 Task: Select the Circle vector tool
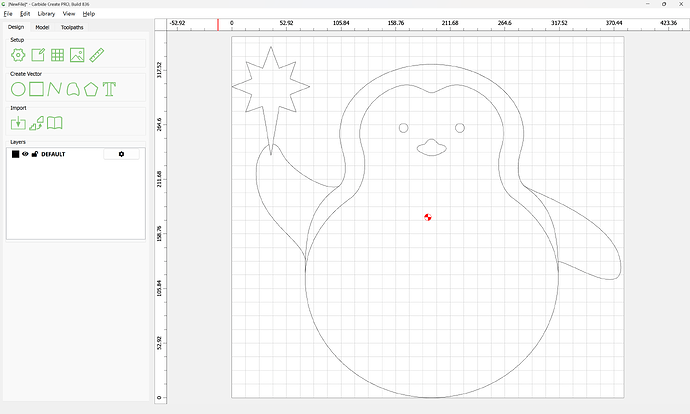click(x=18, y=89)
